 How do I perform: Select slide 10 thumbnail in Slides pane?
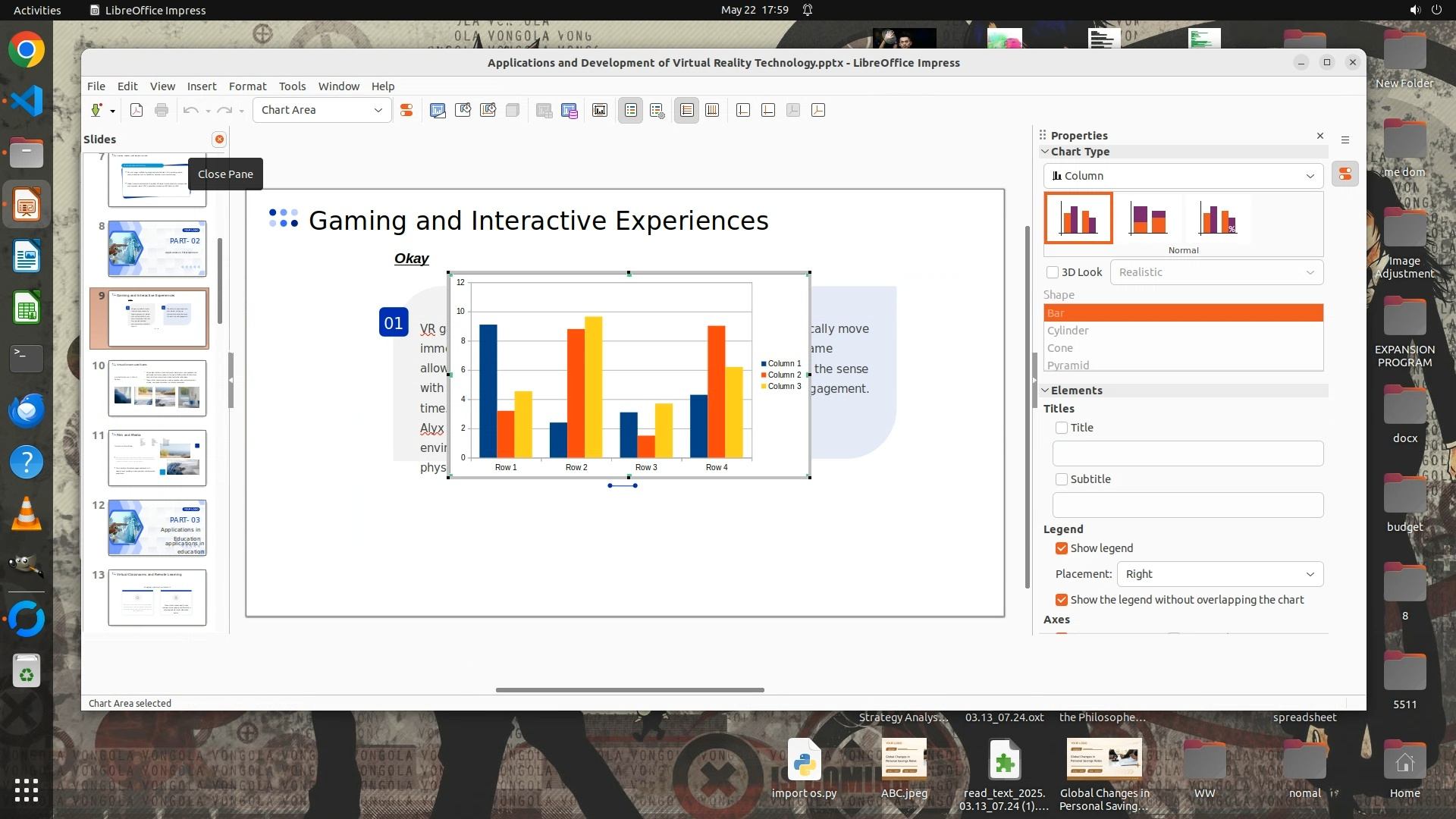point(157,388)
